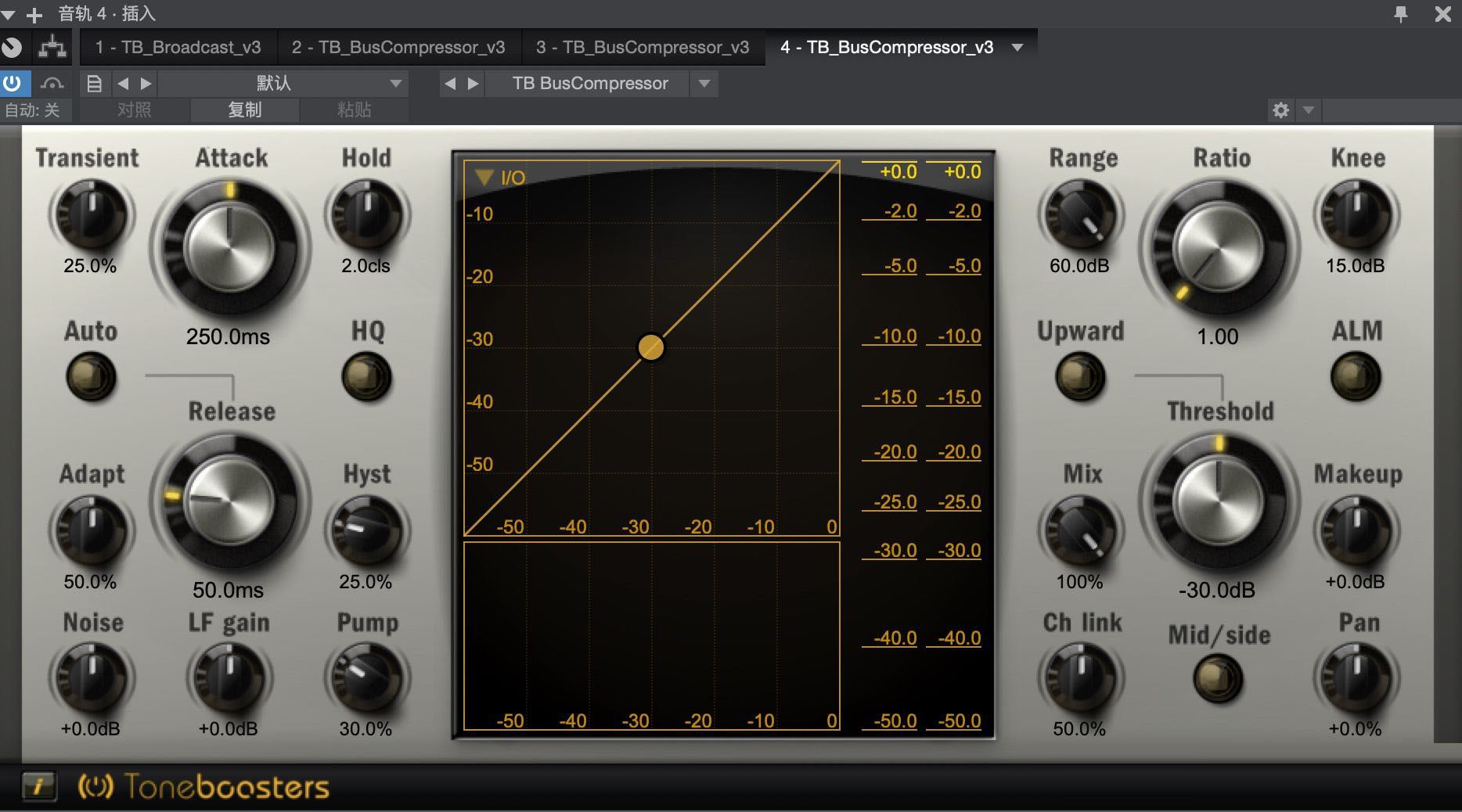Click the 250.0ms attack value
This screenshot has height=812, width=1462.
pyautogui.click(x=228, y=336)
